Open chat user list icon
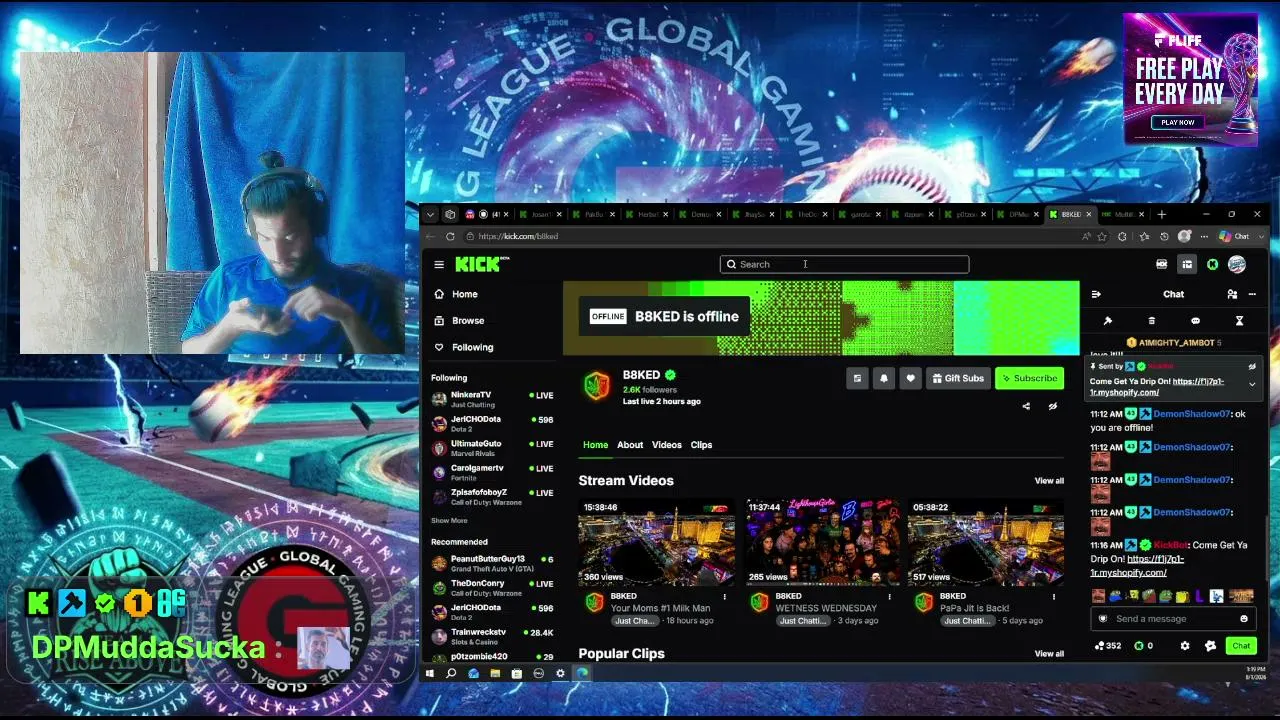Viewport: 1280px width, 720px height. pyautogui.click(x=1232, y=294)
